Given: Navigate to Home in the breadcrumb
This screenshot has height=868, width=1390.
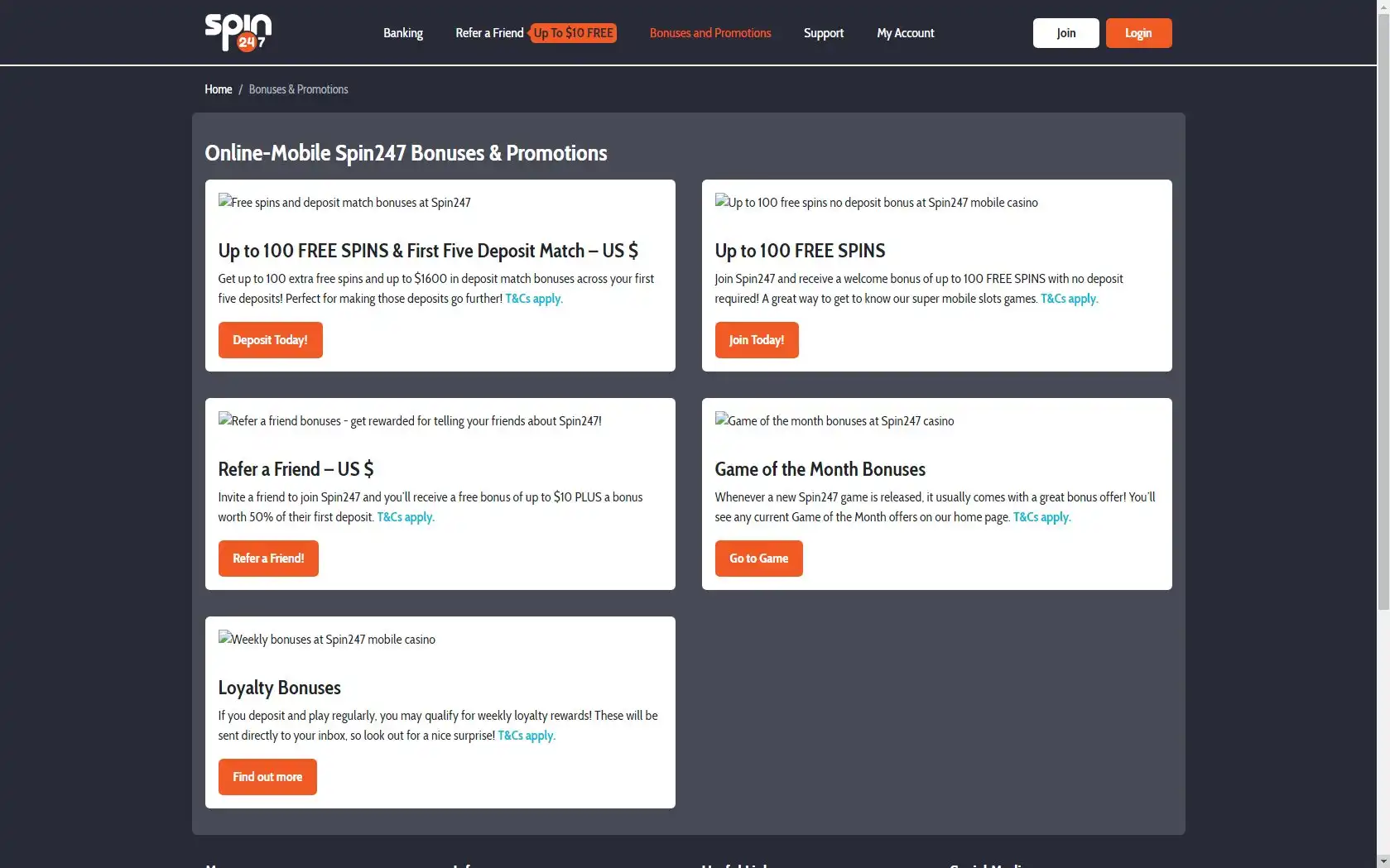Looking at the screenshot, I should pos(218,89).
